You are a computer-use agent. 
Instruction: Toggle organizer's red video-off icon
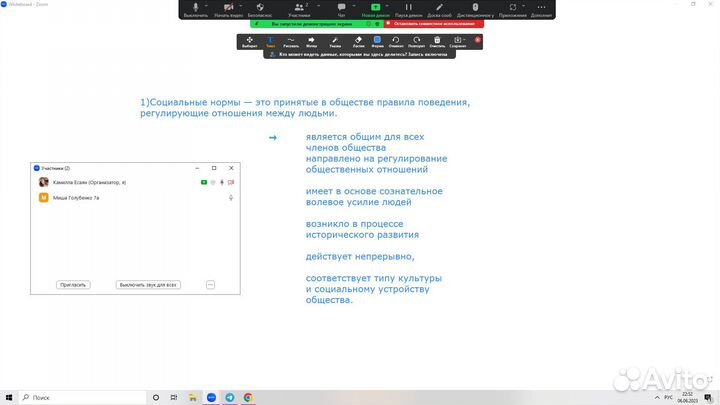click(231, 182)
